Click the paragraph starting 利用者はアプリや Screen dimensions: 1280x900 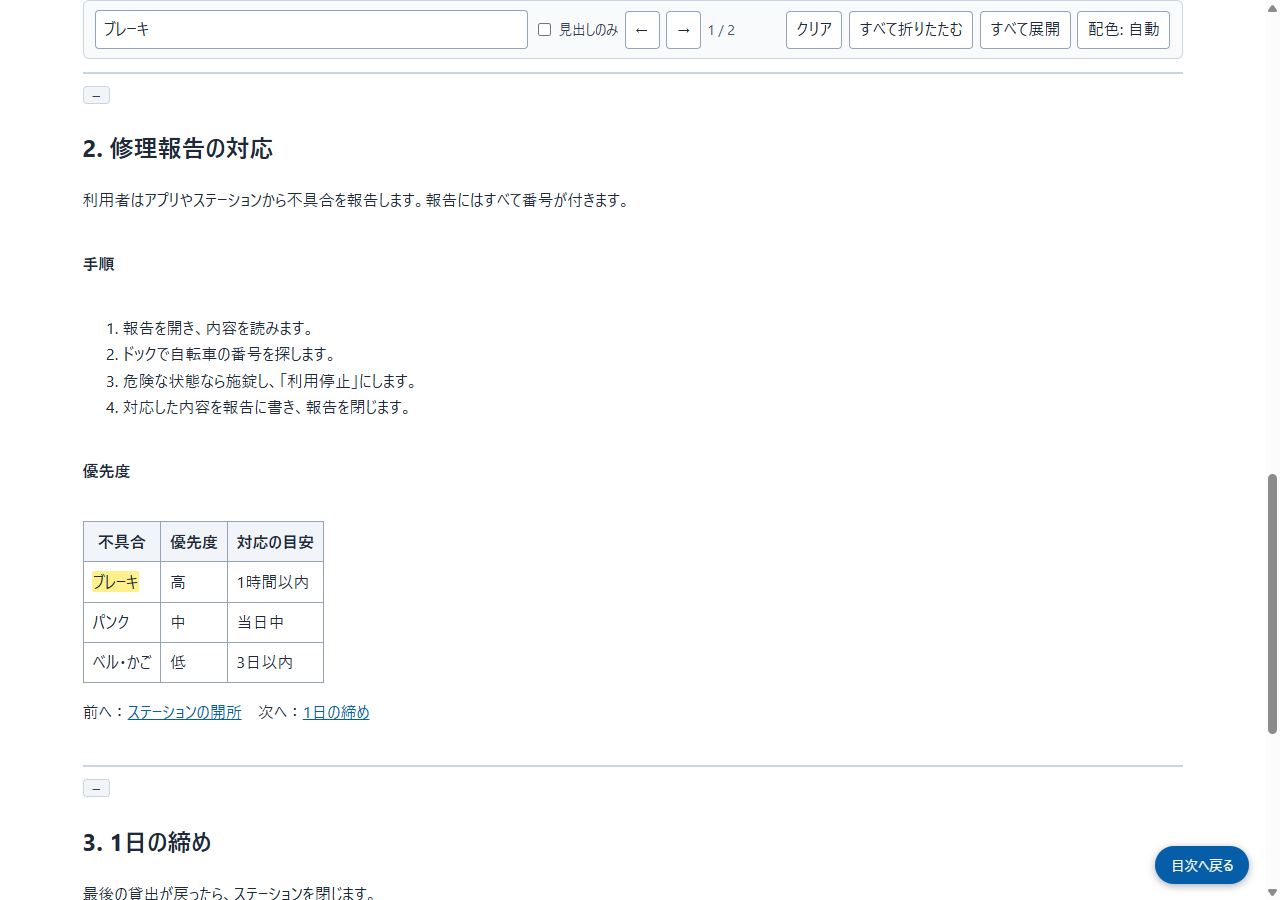tap(356, 200)
